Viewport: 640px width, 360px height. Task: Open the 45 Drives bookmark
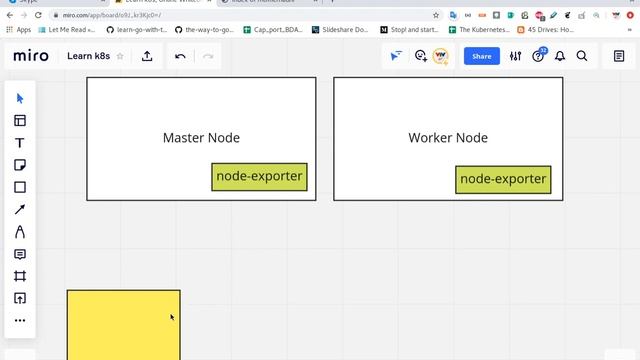[545, 29]
